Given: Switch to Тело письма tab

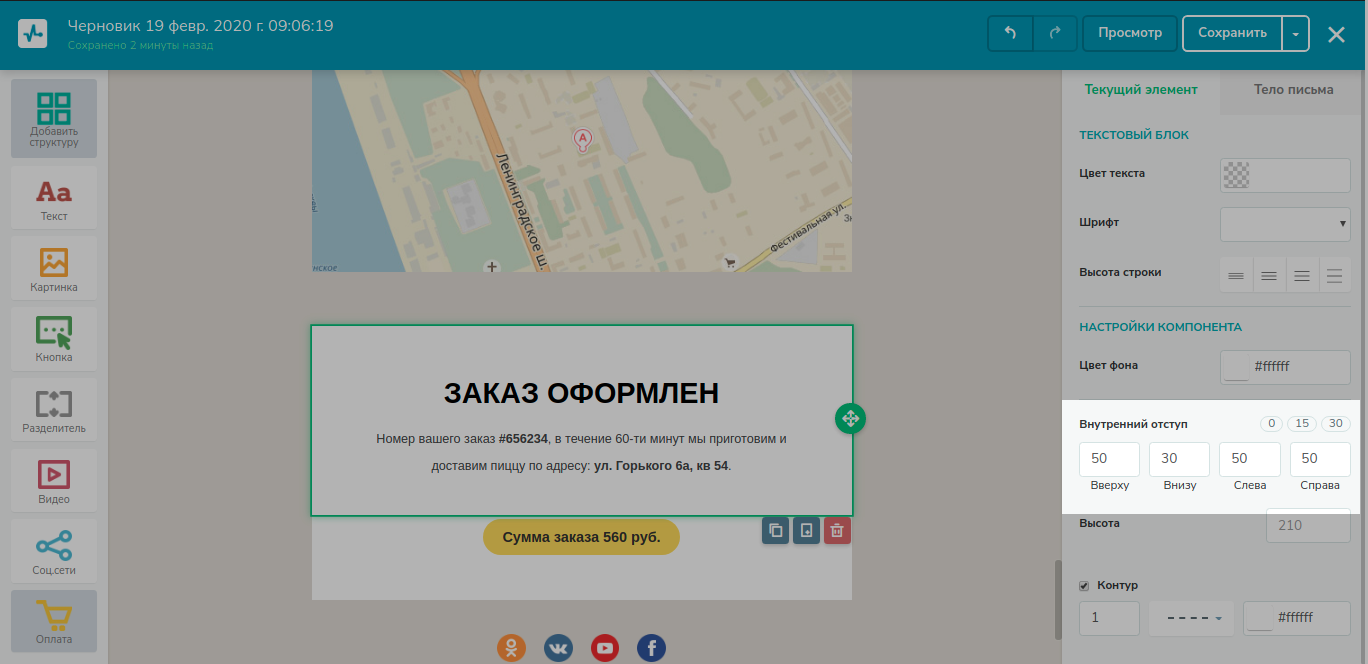Looking at the screenshot, I should [x=1293, y=89].
